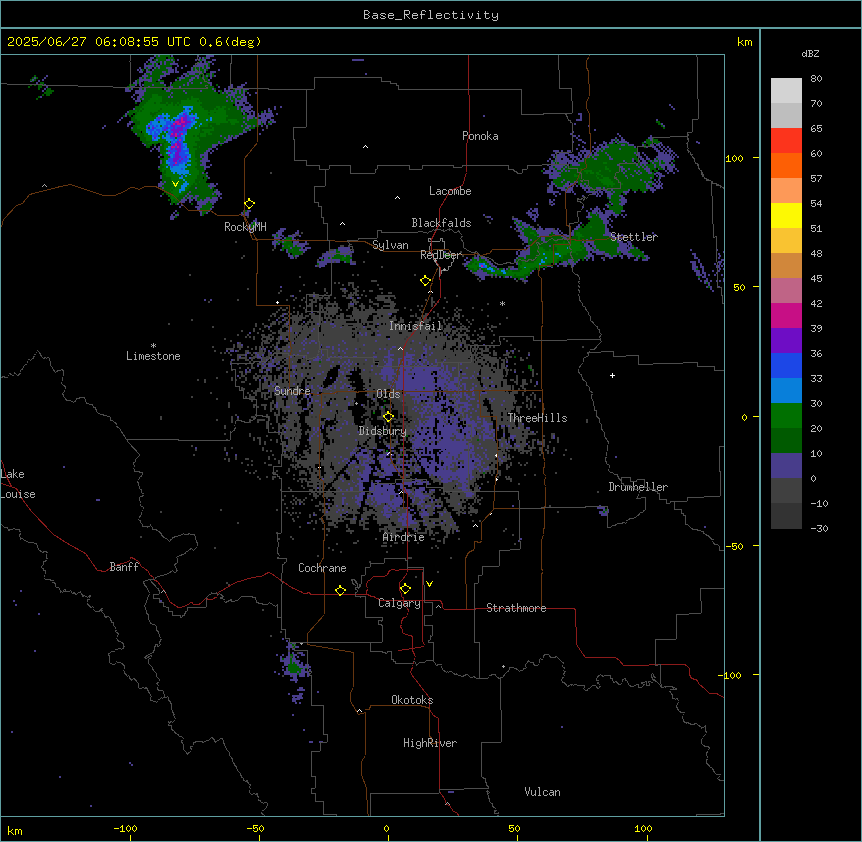Click the Okotoks label
Image resolution: width=862 pixels, height=842 pixels.
tap(412, 700)
